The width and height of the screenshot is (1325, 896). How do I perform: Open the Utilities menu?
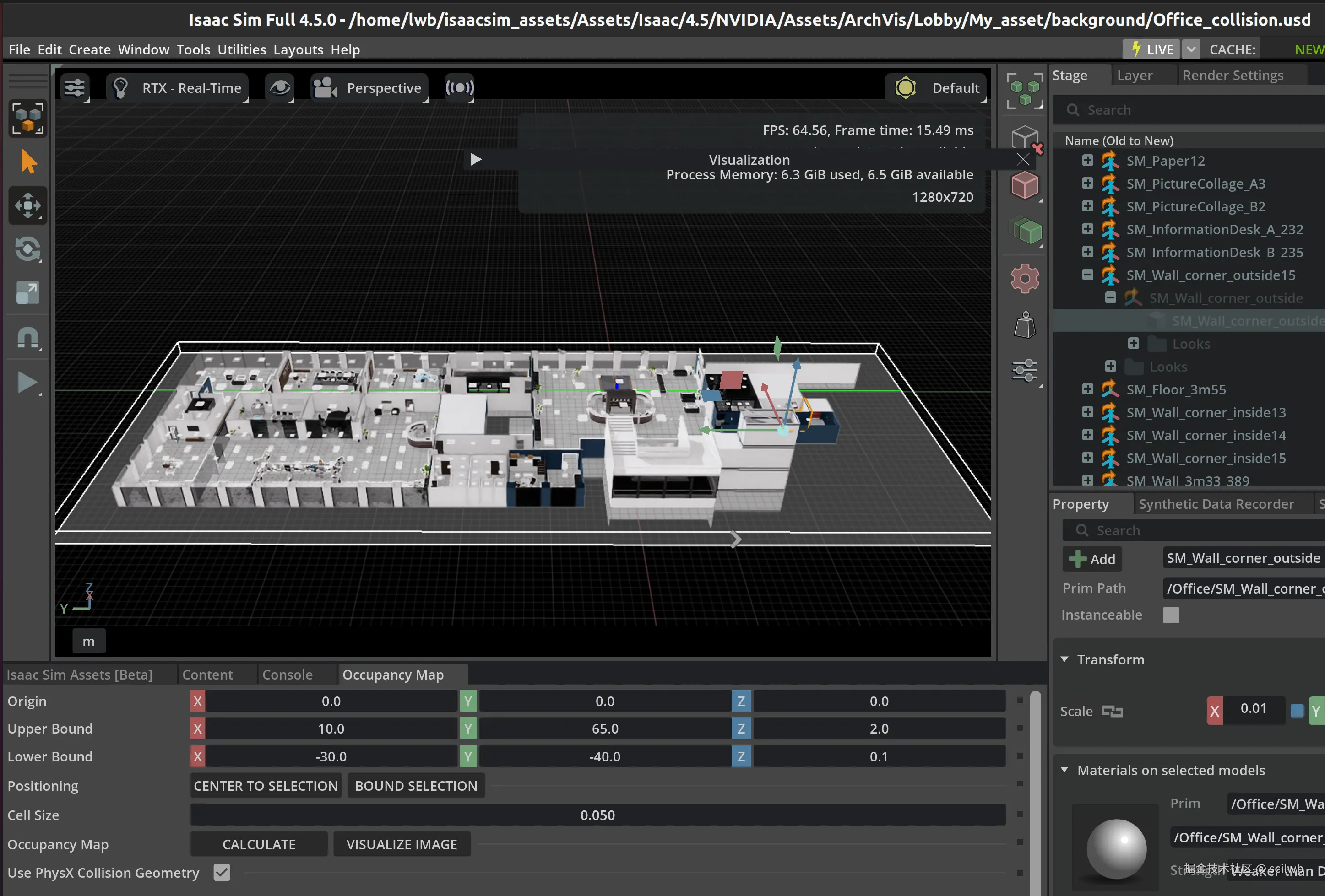(242, 49)
